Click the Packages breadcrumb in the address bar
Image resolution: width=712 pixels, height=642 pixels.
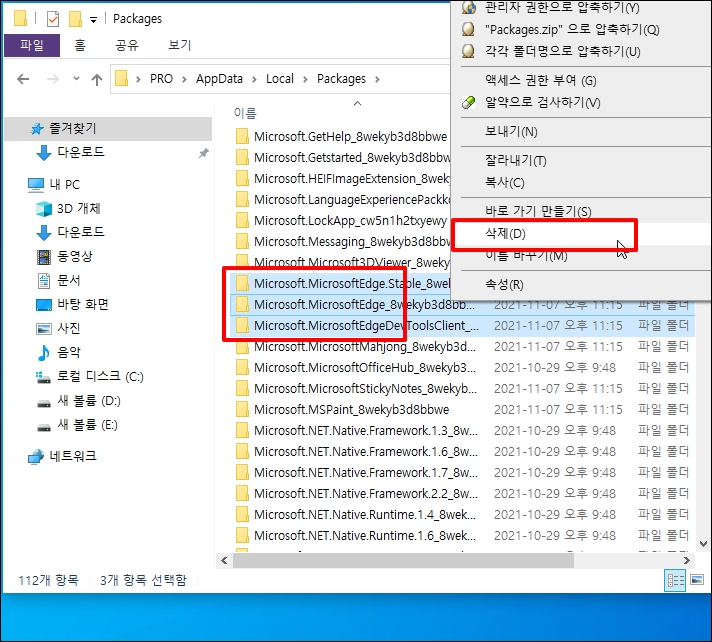[341, 79]
